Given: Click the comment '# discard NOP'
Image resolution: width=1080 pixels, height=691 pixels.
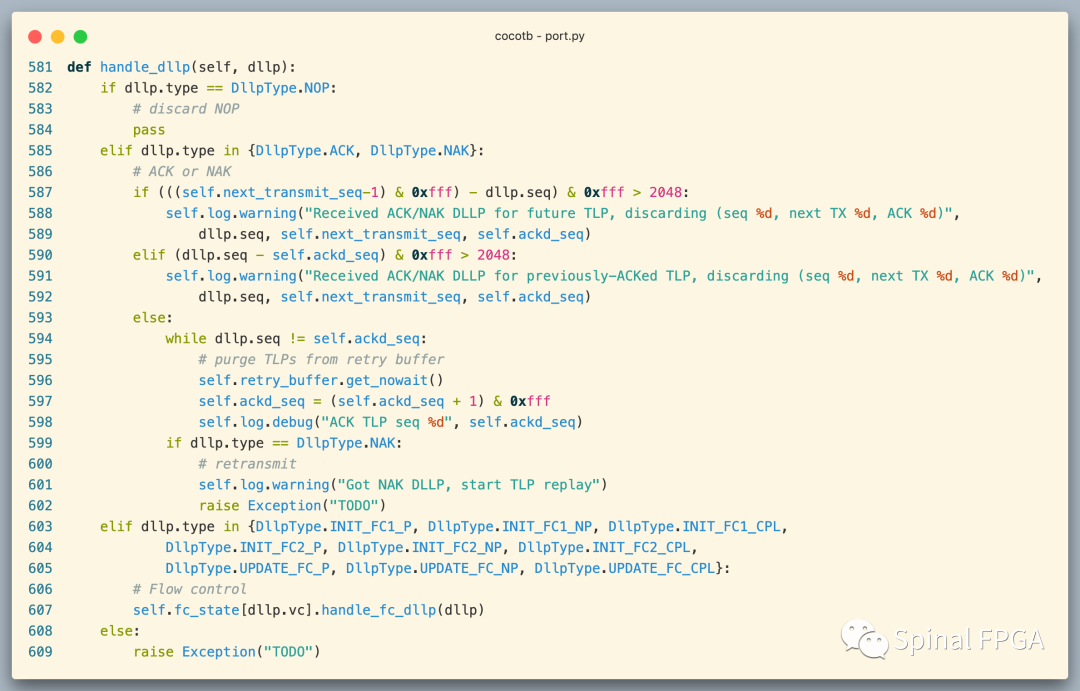Looking at the screenshot, I should (186, 109).
